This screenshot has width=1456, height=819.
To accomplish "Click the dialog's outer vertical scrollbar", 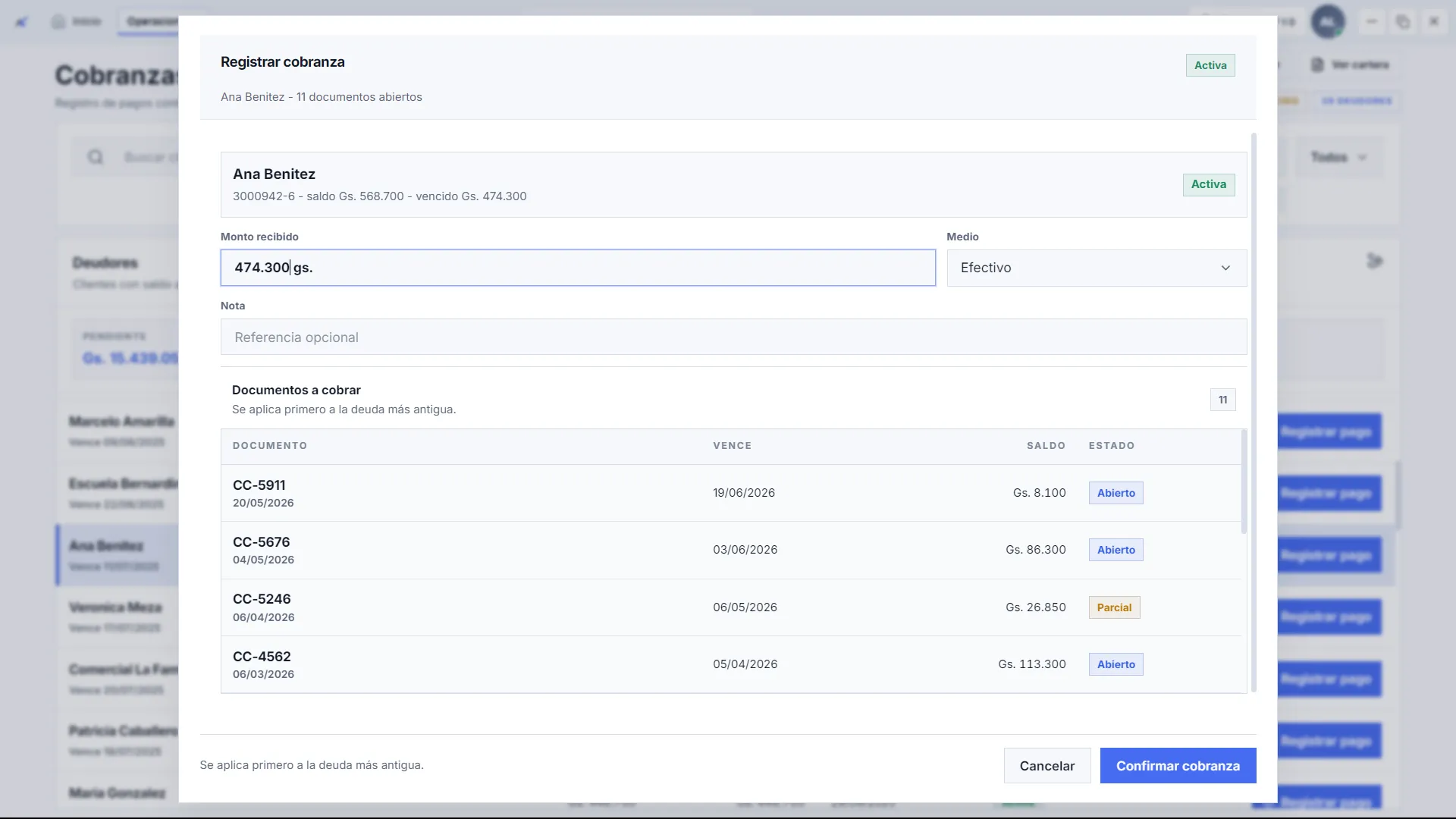I will pos(1254,413).
